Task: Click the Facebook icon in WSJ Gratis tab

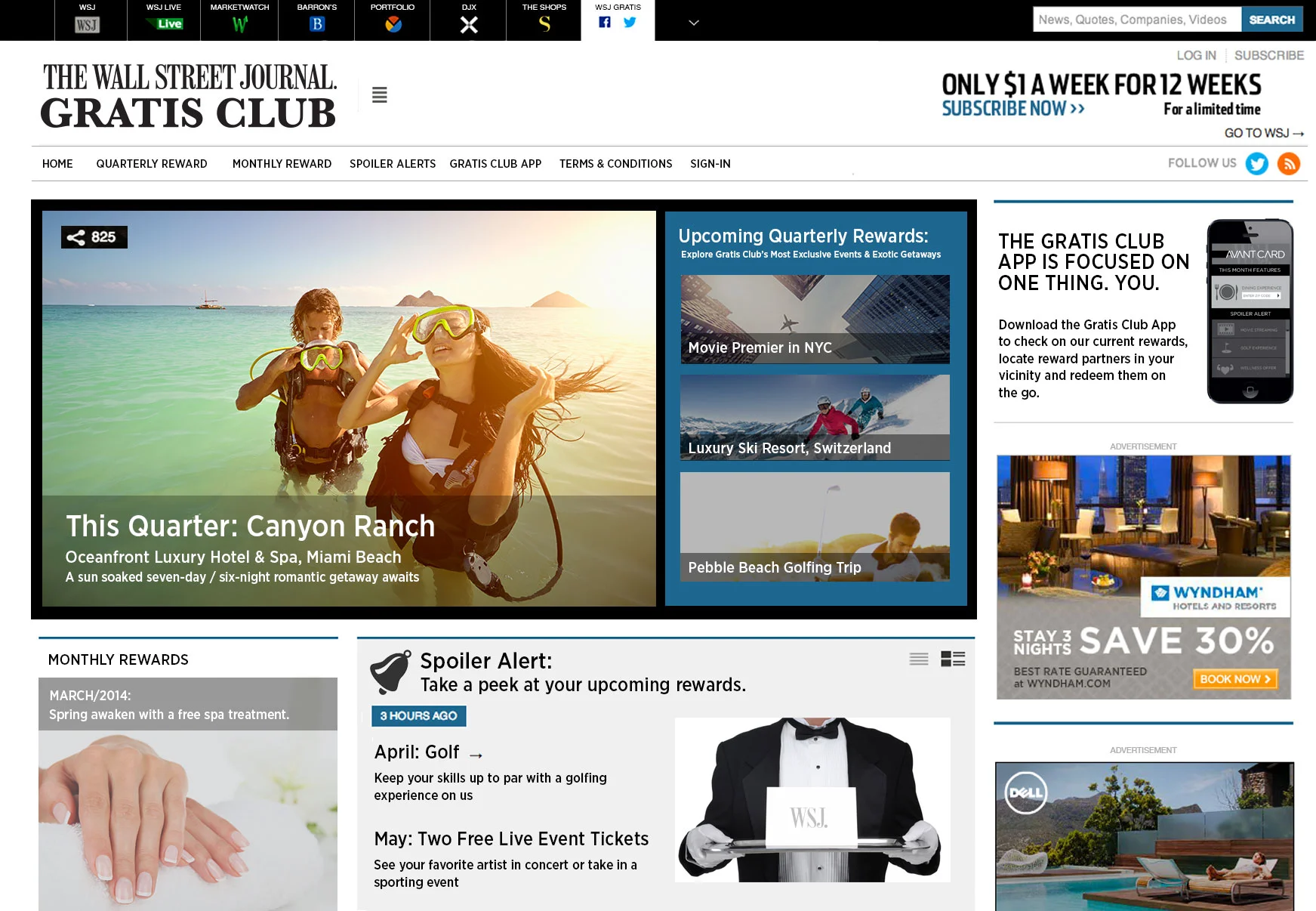Action: click(x=605, y=23)
